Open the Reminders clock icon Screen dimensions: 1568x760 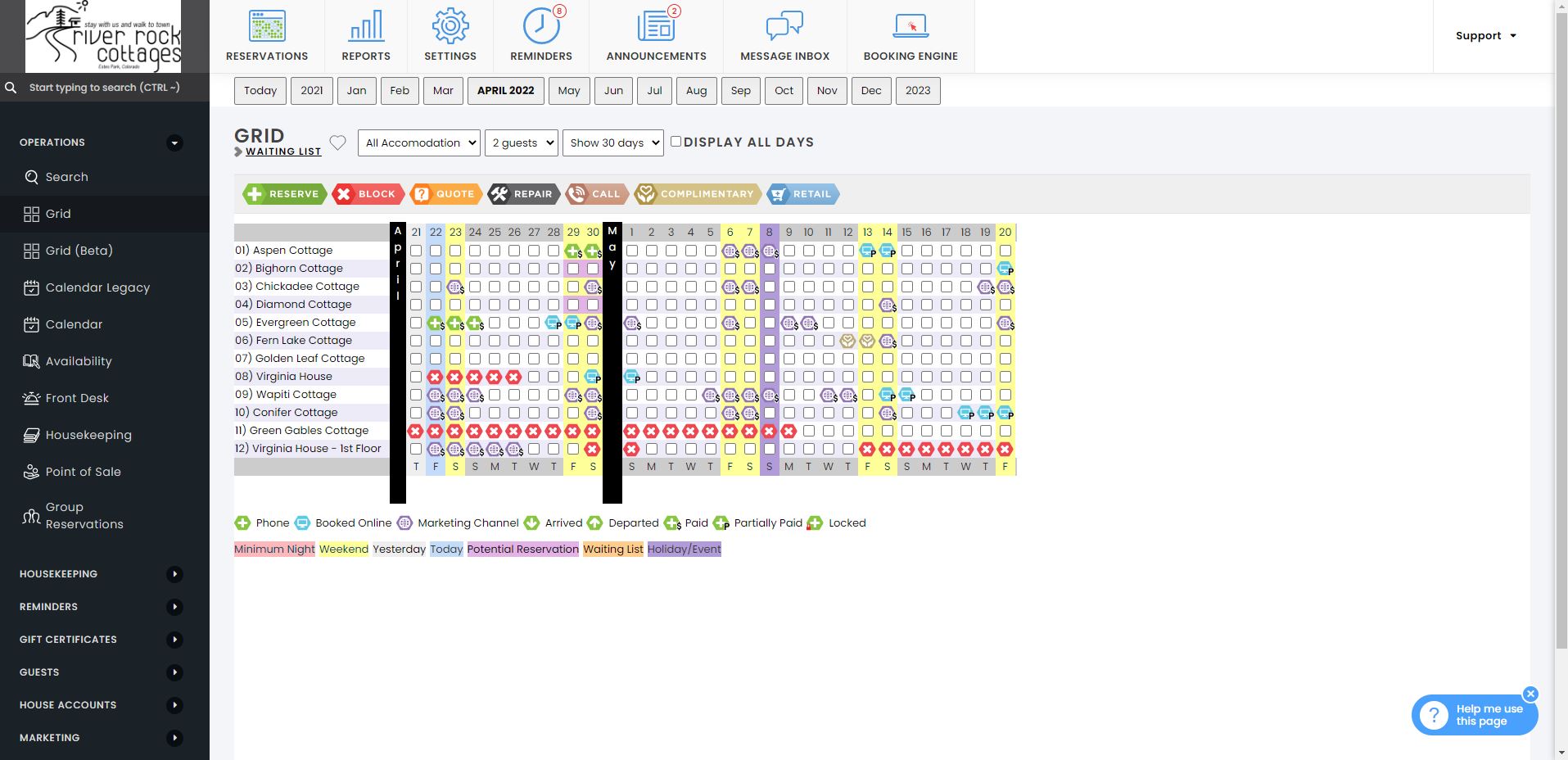[x=540, y=27]
